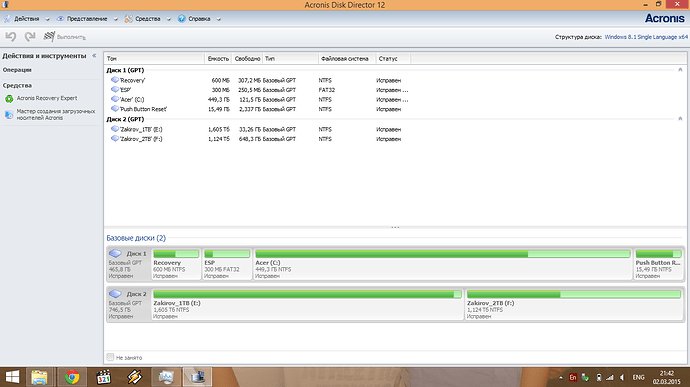The width and height of the screenshot is (690, 387).
Task: Open Google Chrome from the taskbar
Action: pos(72,377)
